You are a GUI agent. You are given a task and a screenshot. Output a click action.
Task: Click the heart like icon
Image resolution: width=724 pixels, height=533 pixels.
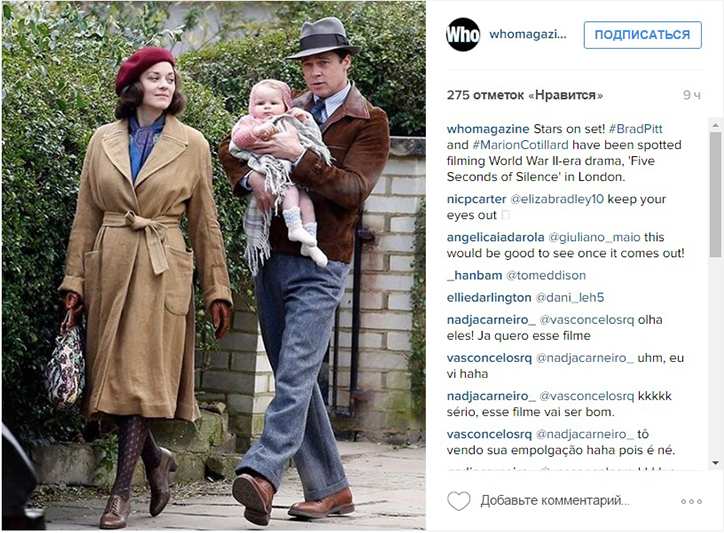[x=459, y=501]
